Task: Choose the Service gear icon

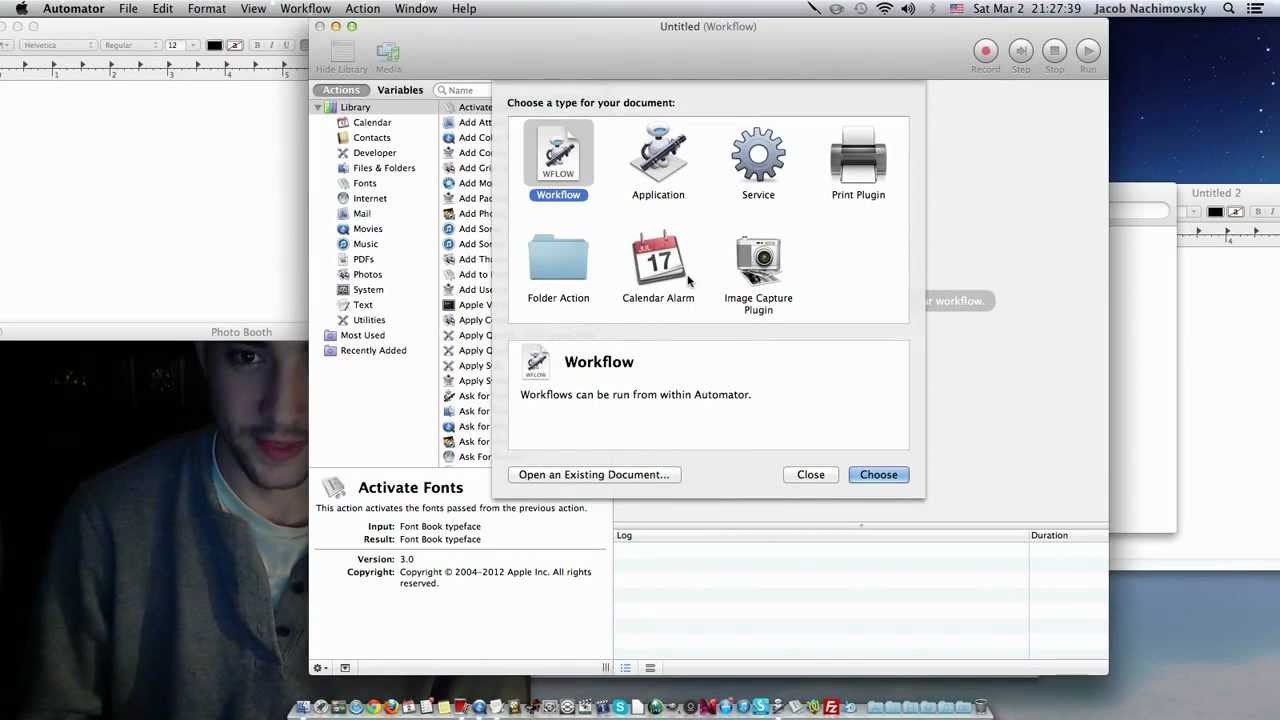Action: 758,154
